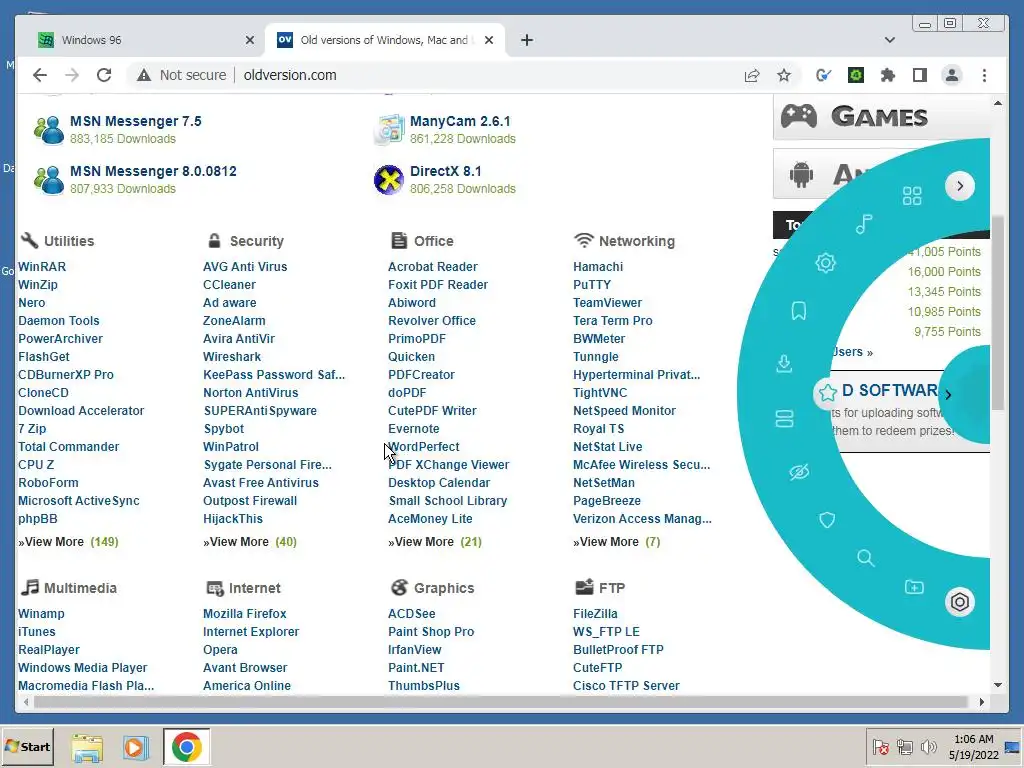The width and height of the screenshot is (1024, 768).
Task: Click the Action Center flag tray icon
Action: [880, 746]
